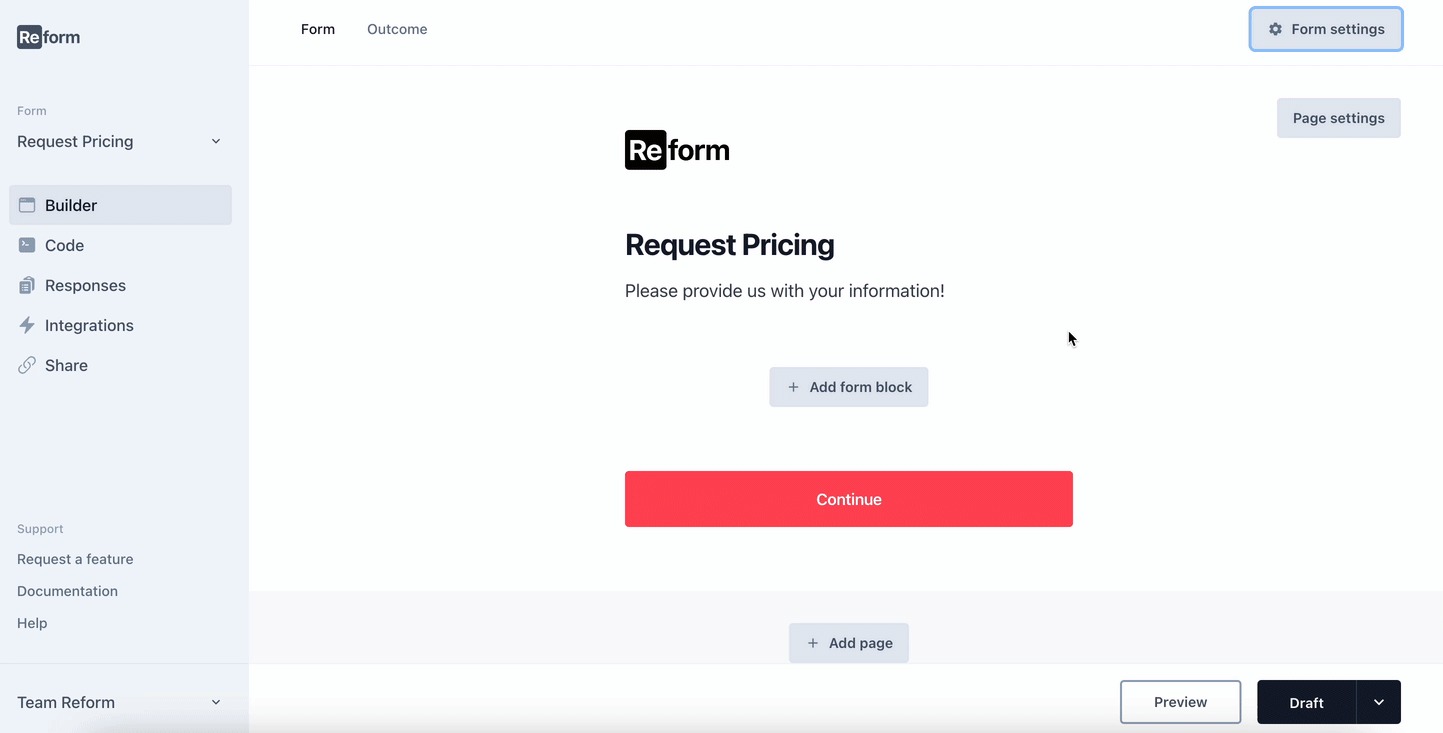Open the Team Reform switcher chevron
1443x733 pixels.
point(216,702)
